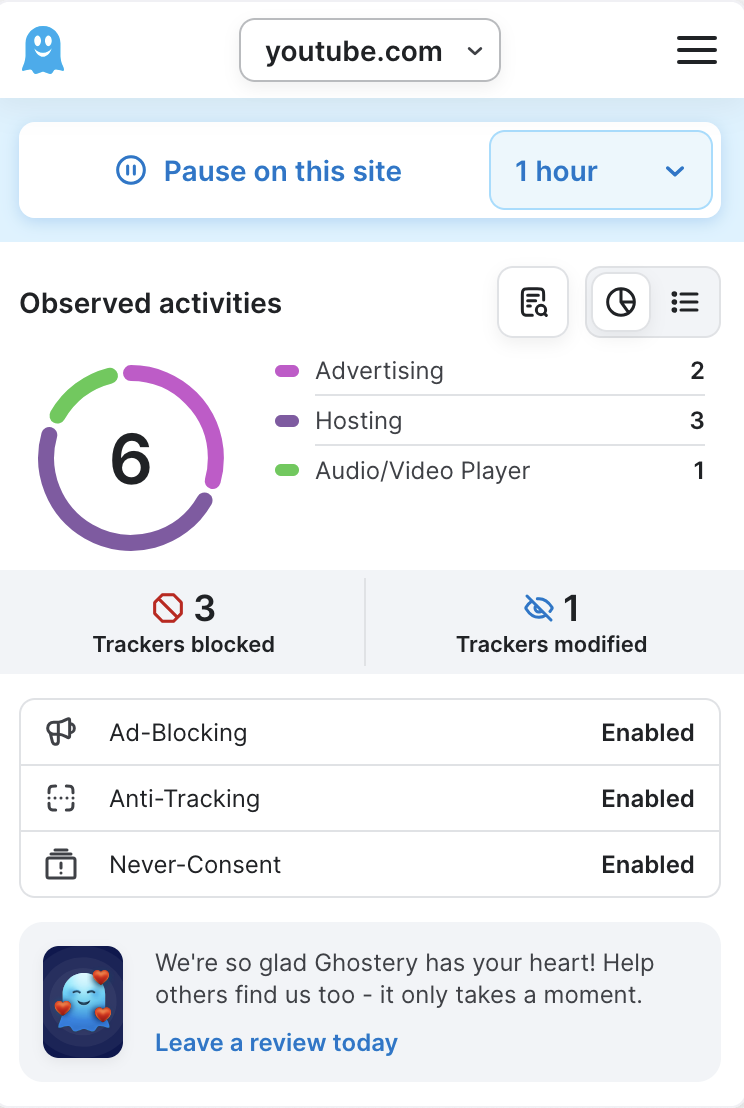
Task: Select the pie chart view icon
Action: pyautogui.click(x=621, y=302)
